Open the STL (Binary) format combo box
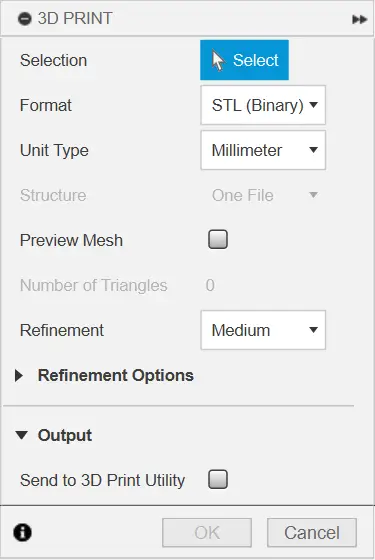 [x=263, y=105]
